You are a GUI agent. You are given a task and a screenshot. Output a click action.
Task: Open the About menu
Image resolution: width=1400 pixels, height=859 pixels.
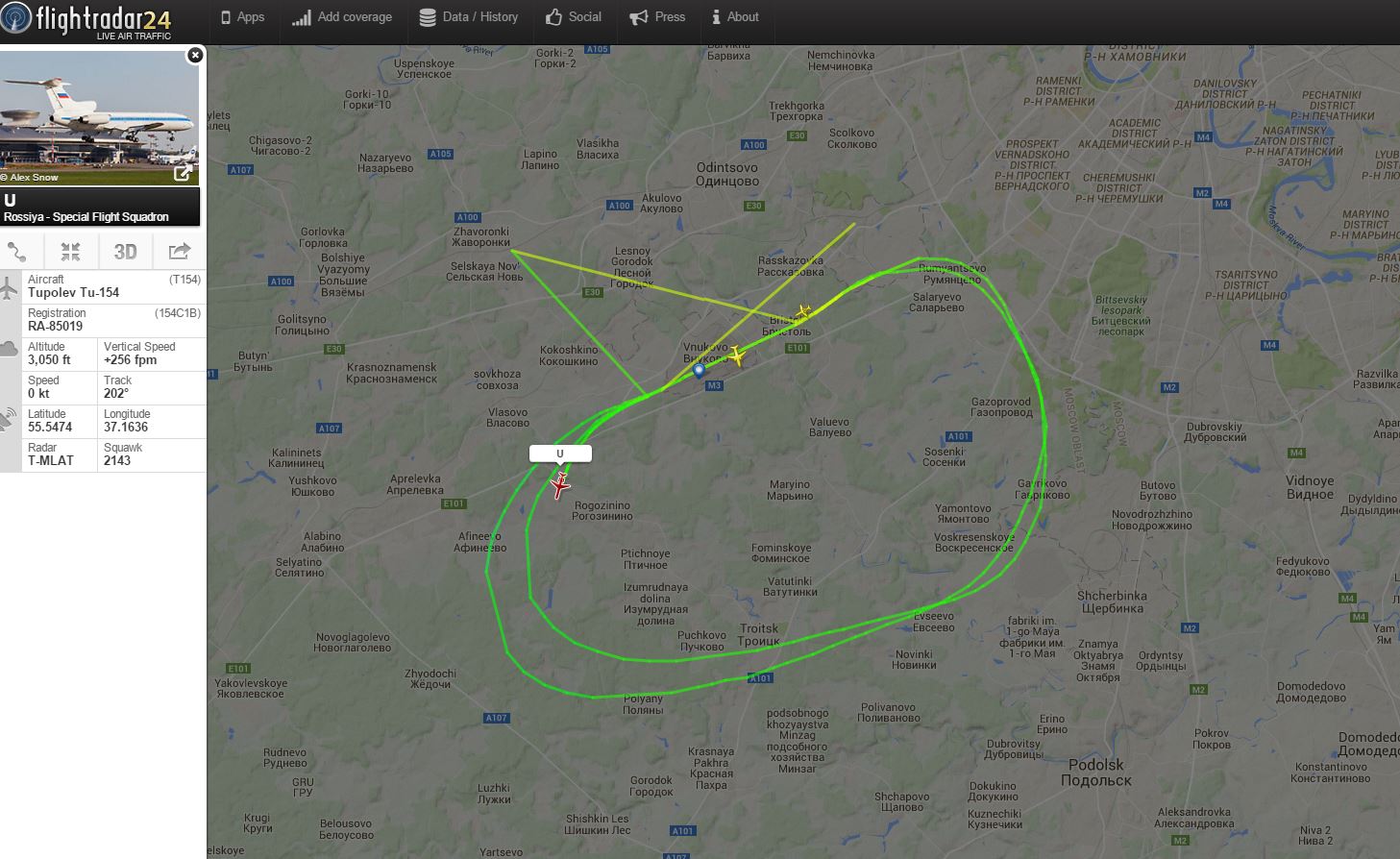click(x=735, y=17)
